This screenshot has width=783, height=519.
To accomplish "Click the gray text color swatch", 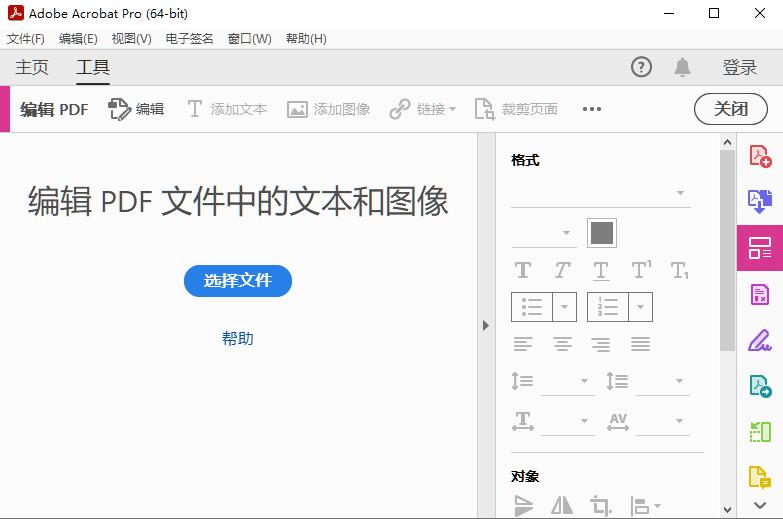I will click(602, 233).
